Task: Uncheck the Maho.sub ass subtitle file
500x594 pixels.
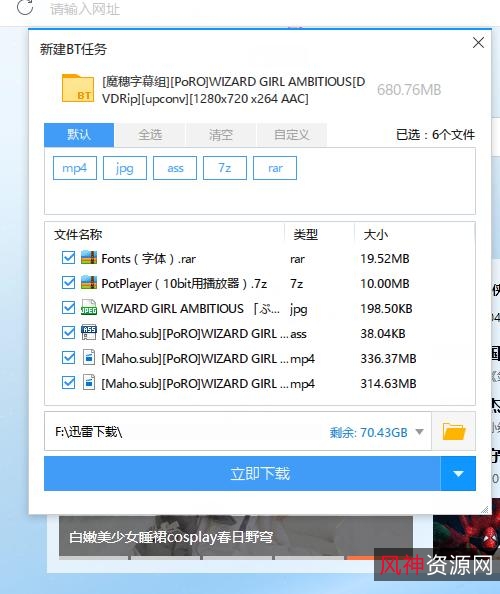Action: [69, 333]
